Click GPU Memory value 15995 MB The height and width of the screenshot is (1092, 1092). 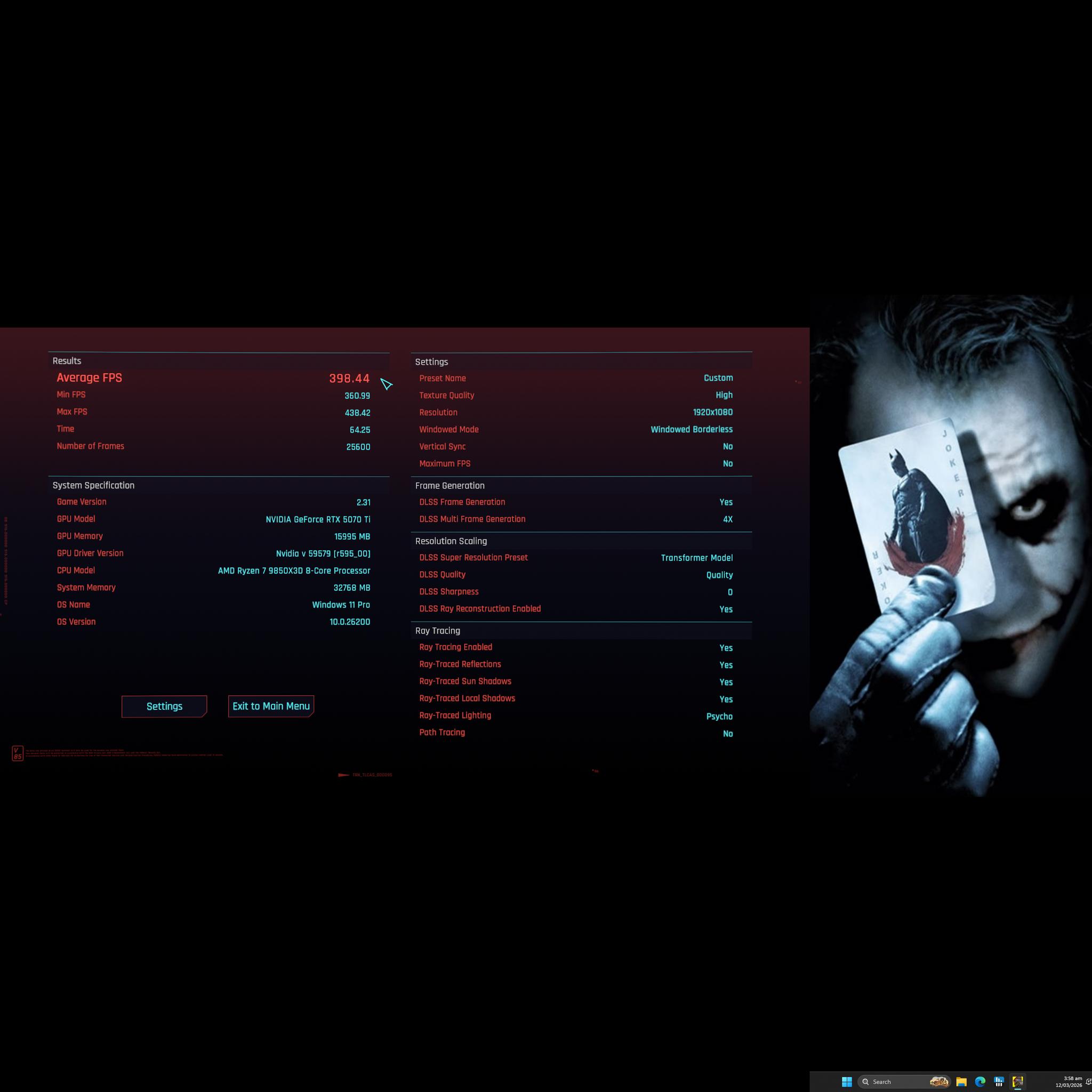click(x=351, y=536)
